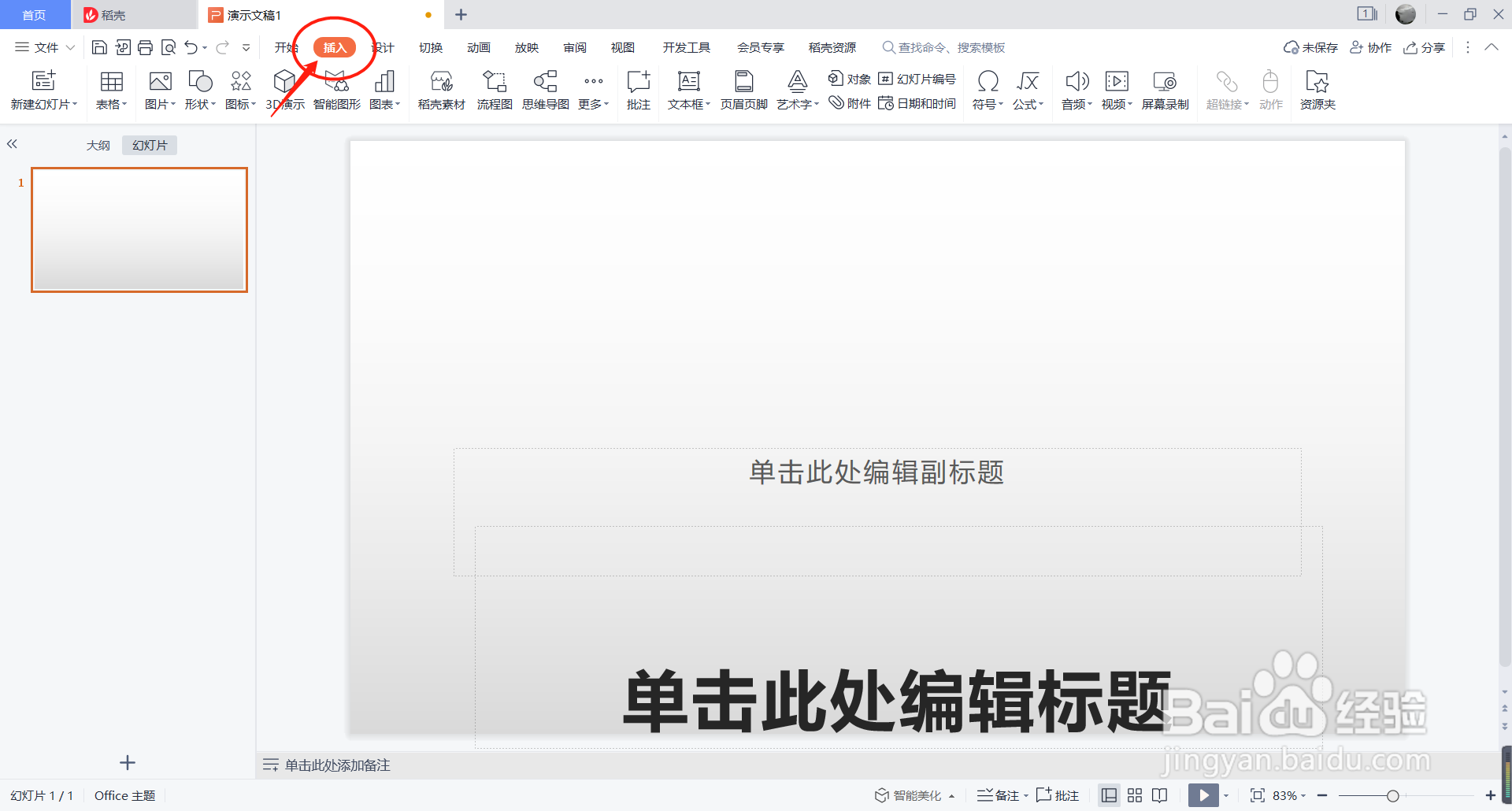
Task: Add a new slide with plus button
Action: (x=128, y=762)
